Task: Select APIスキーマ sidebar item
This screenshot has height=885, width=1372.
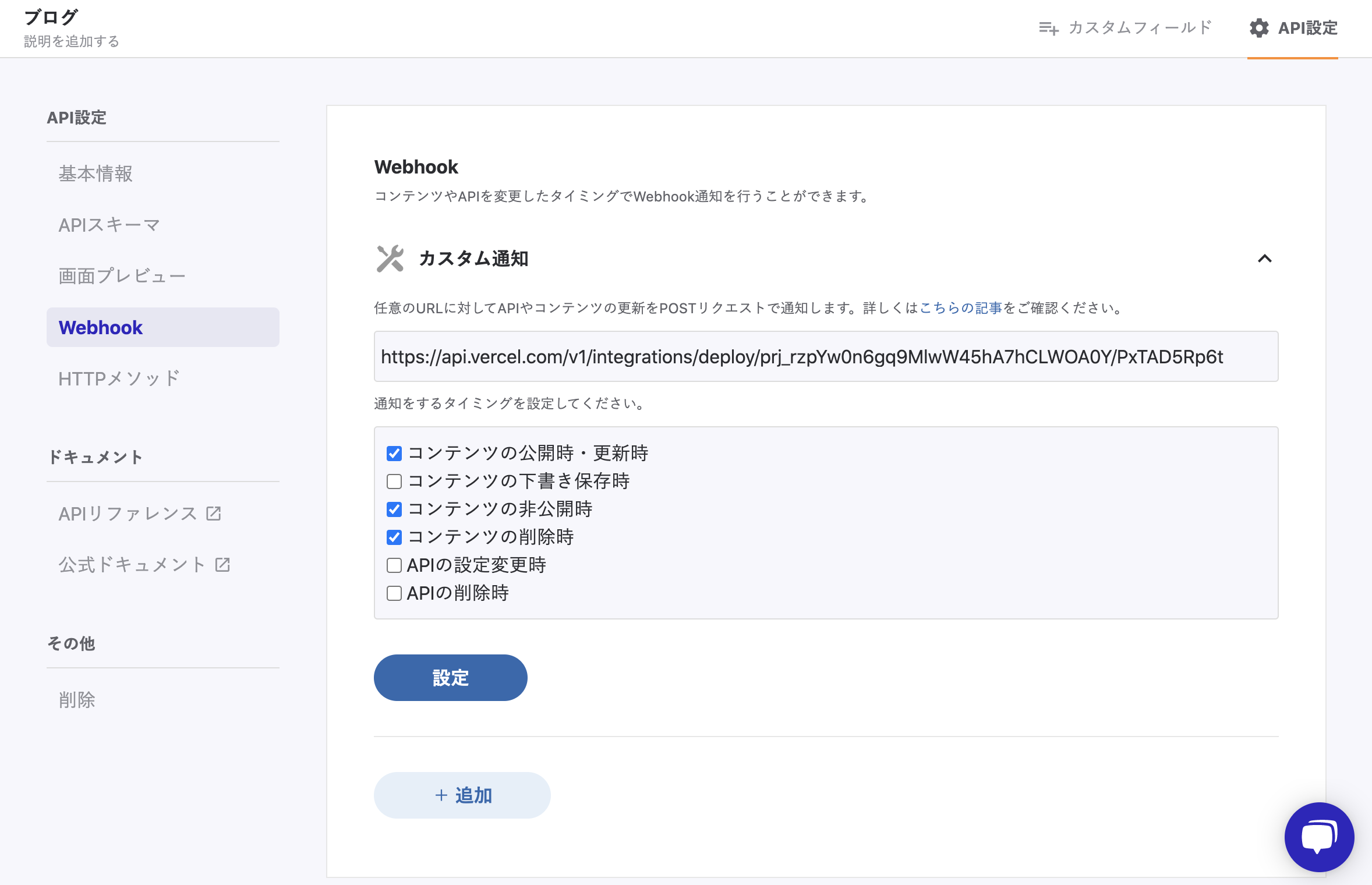Action: [109, 225]
